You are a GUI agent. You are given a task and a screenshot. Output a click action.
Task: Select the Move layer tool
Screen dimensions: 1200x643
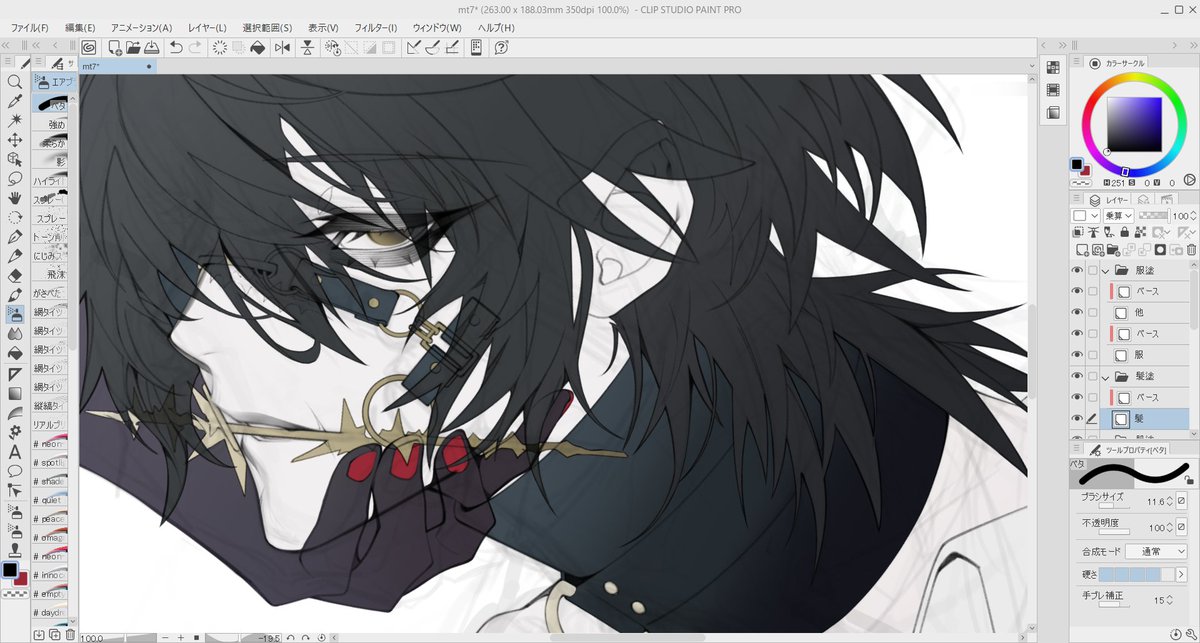tap(15, 140)
